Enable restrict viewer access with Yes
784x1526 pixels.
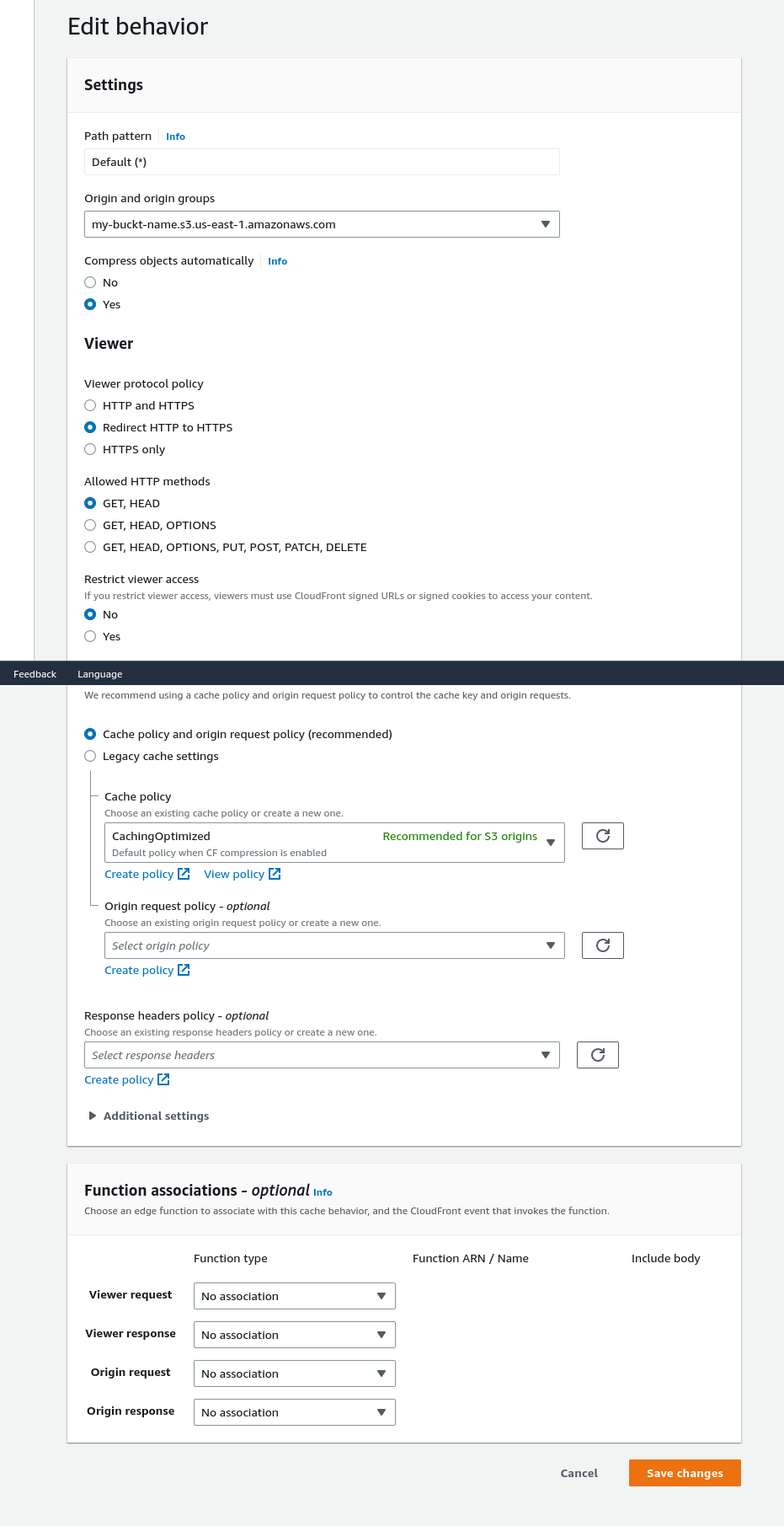[90, 636]
